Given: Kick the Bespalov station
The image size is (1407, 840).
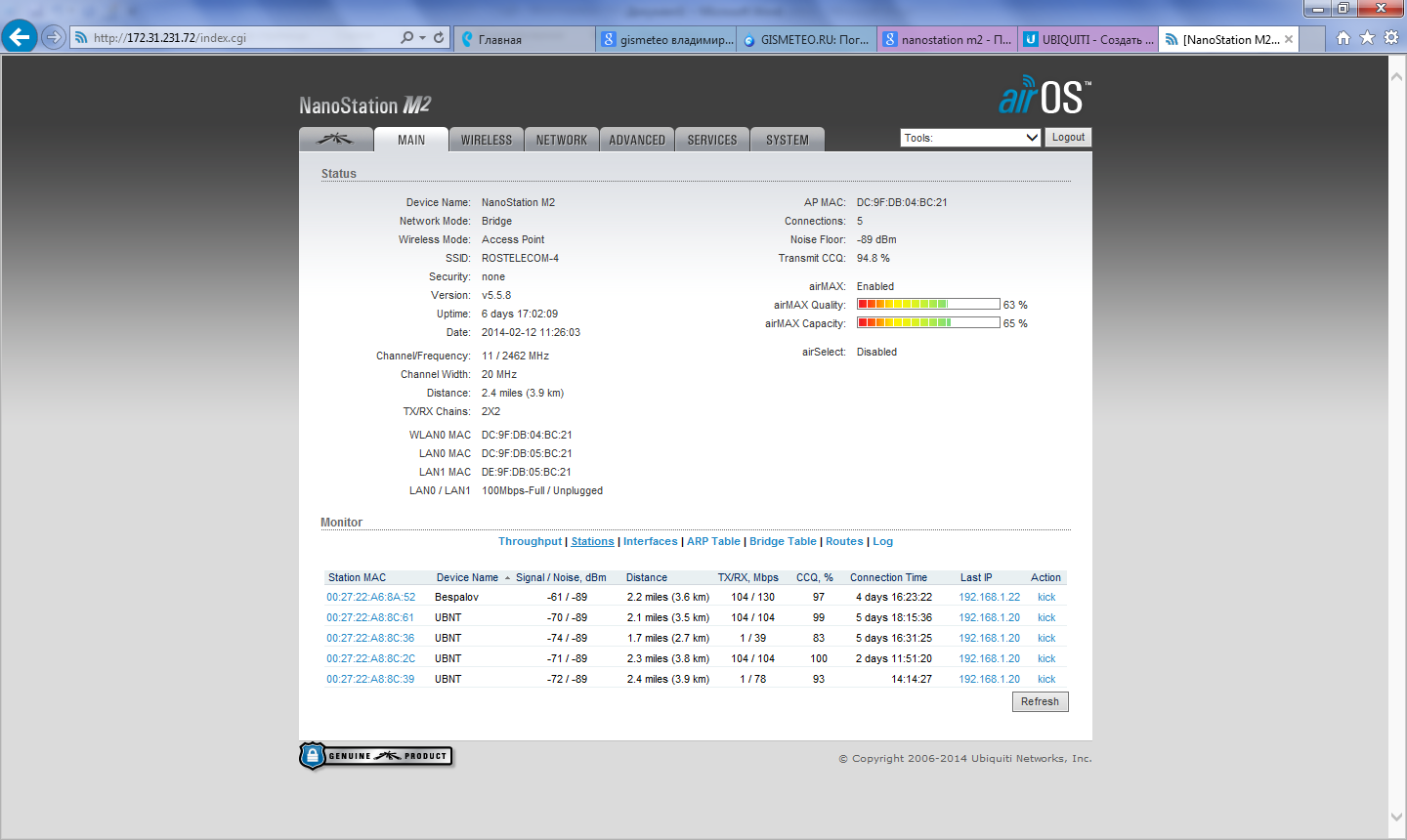Looking at the screenshot, I should point(1046,597).
